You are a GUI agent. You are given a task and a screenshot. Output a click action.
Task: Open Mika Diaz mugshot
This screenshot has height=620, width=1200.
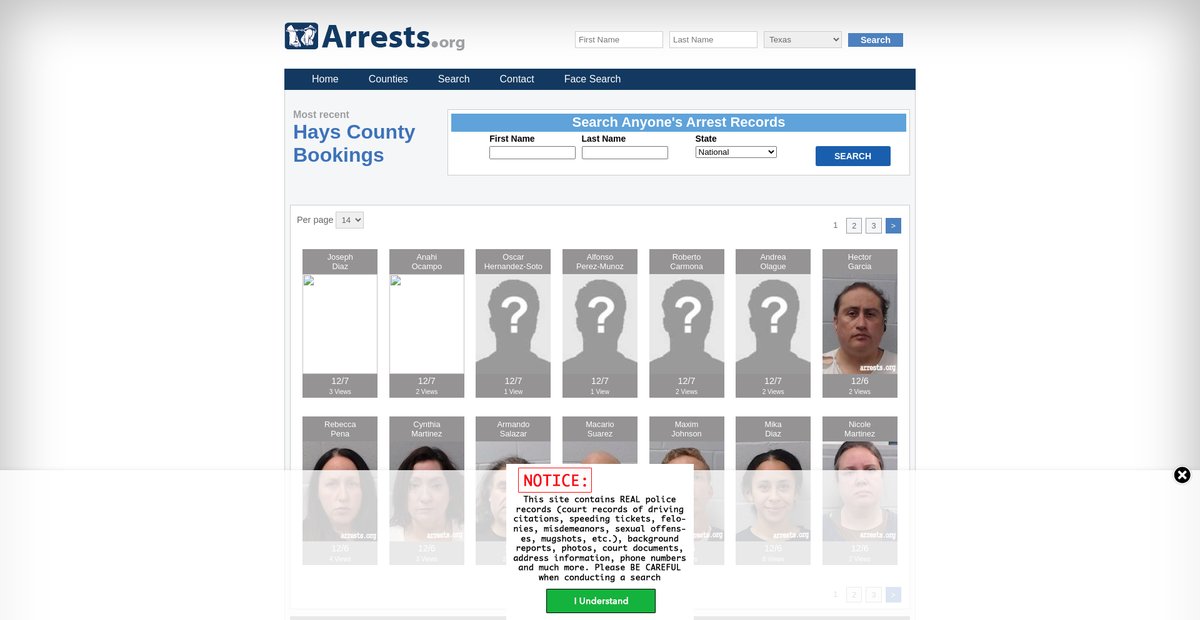(x=773, y=491)
